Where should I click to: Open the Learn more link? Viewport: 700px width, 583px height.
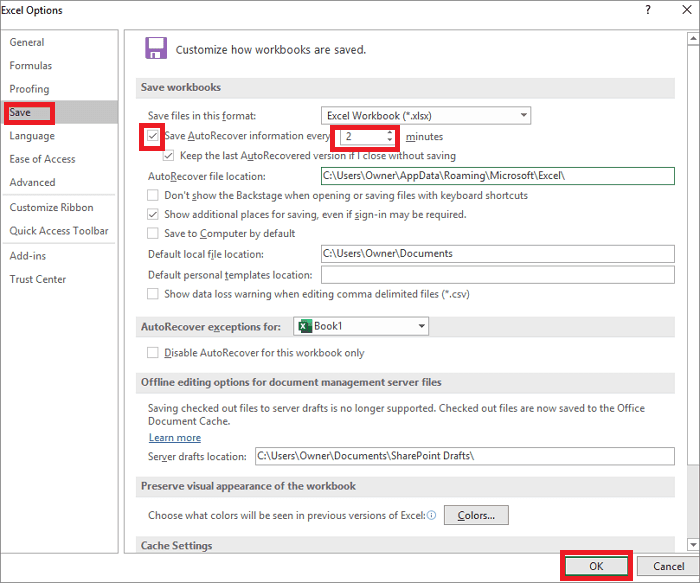[x=175, y=437]
